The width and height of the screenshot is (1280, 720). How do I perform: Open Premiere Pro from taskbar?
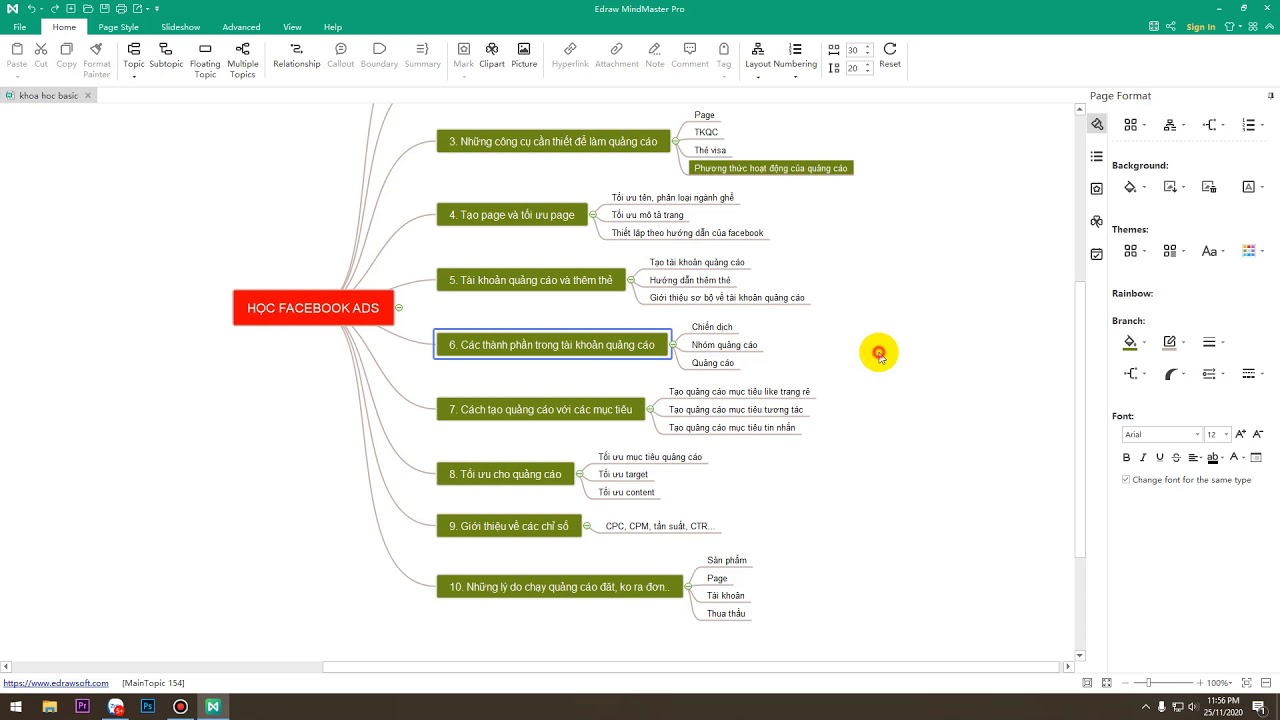click(82, 706)
